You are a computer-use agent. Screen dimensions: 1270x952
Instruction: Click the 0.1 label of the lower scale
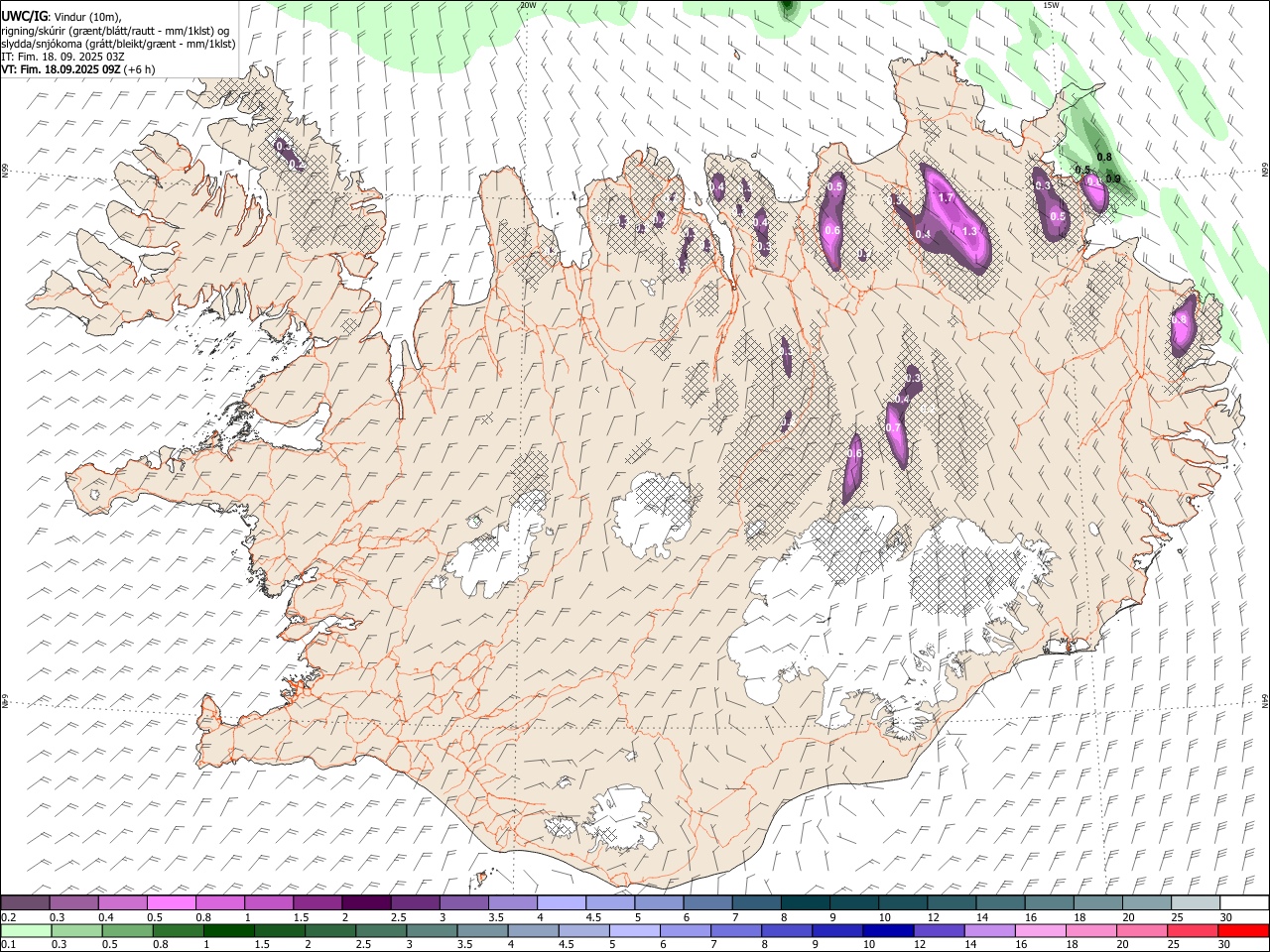(x=8, y=945)
